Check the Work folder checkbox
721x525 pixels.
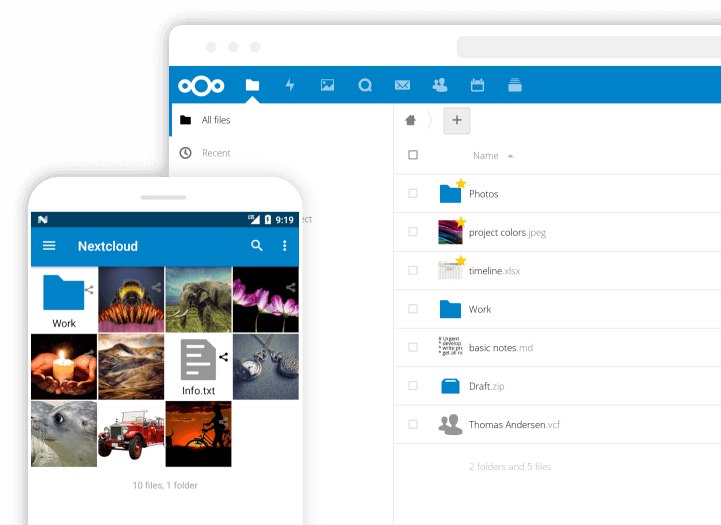point(413,308)
